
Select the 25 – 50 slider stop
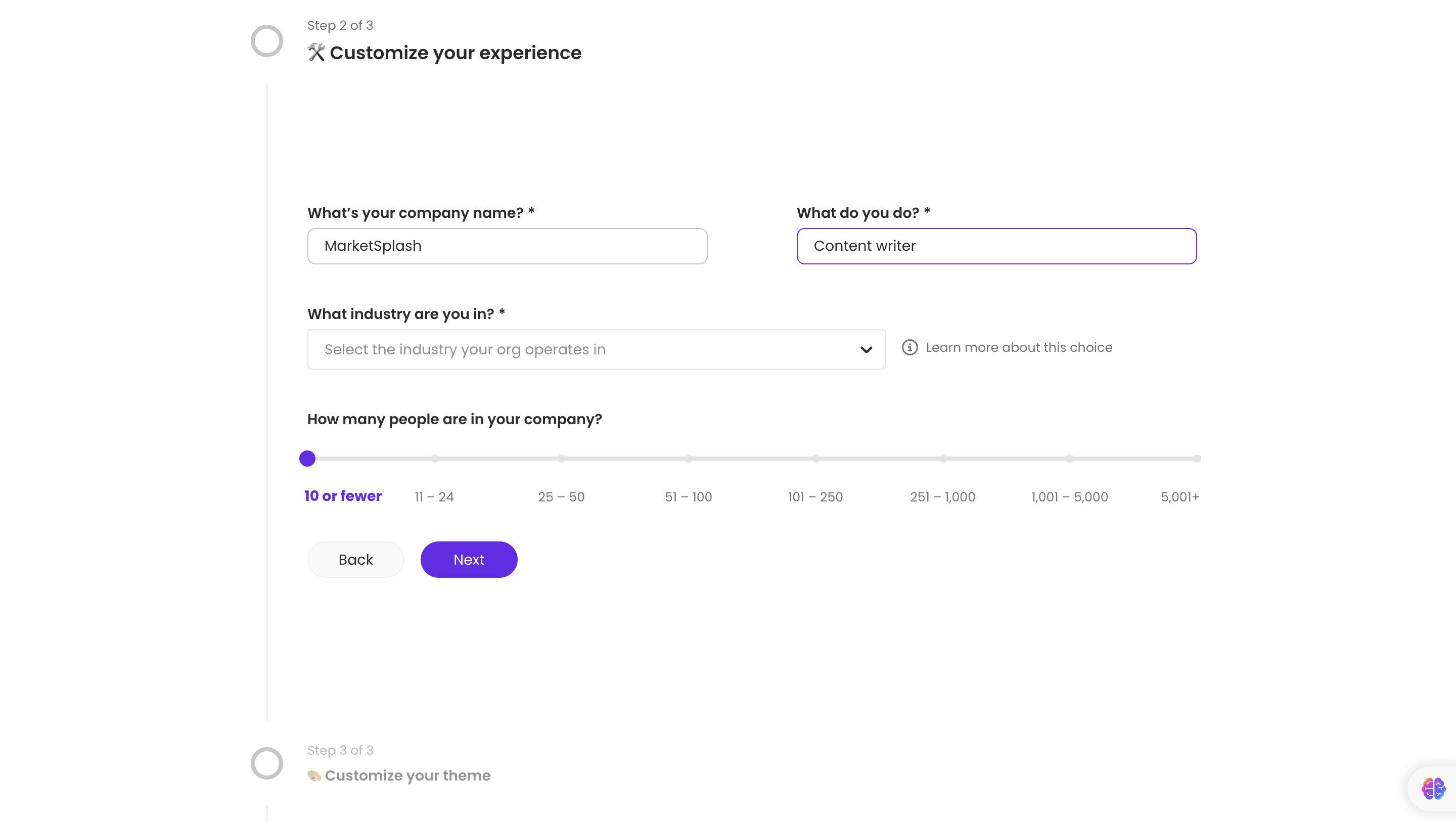point(561,459)
